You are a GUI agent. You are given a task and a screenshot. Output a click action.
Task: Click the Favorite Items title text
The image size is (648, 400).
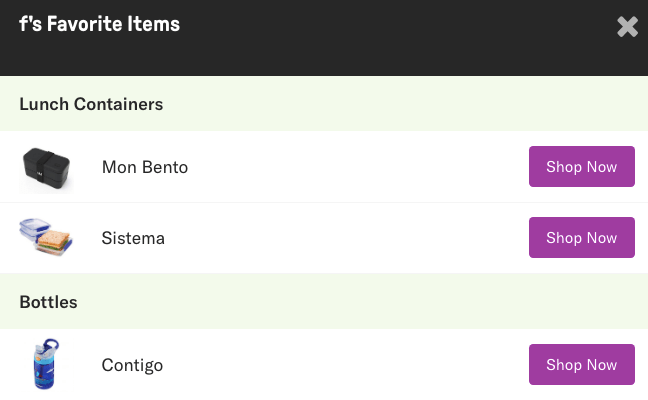tap(99, 24)
